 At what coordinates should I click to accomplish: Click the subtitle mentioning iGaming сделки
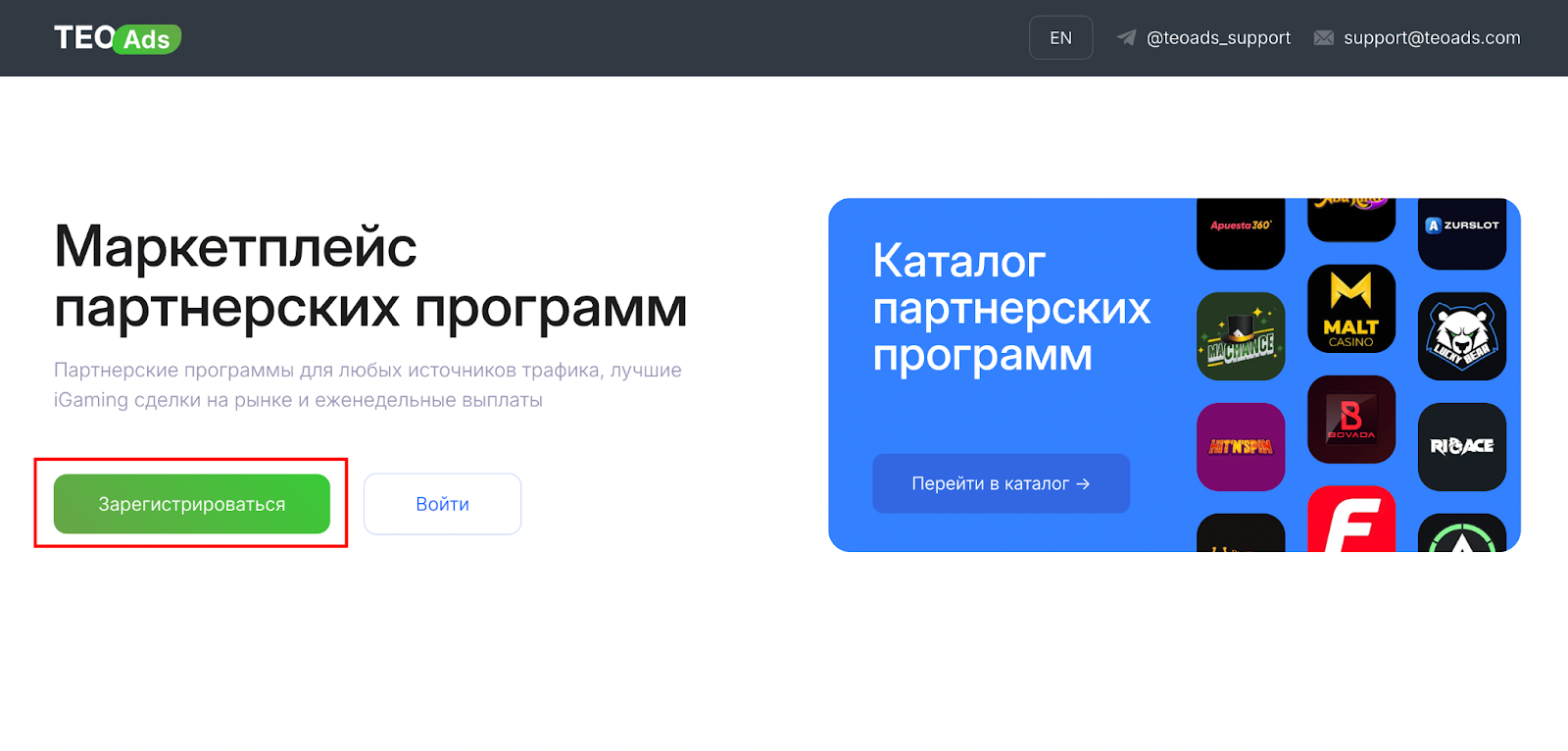(x=367, y=385)
